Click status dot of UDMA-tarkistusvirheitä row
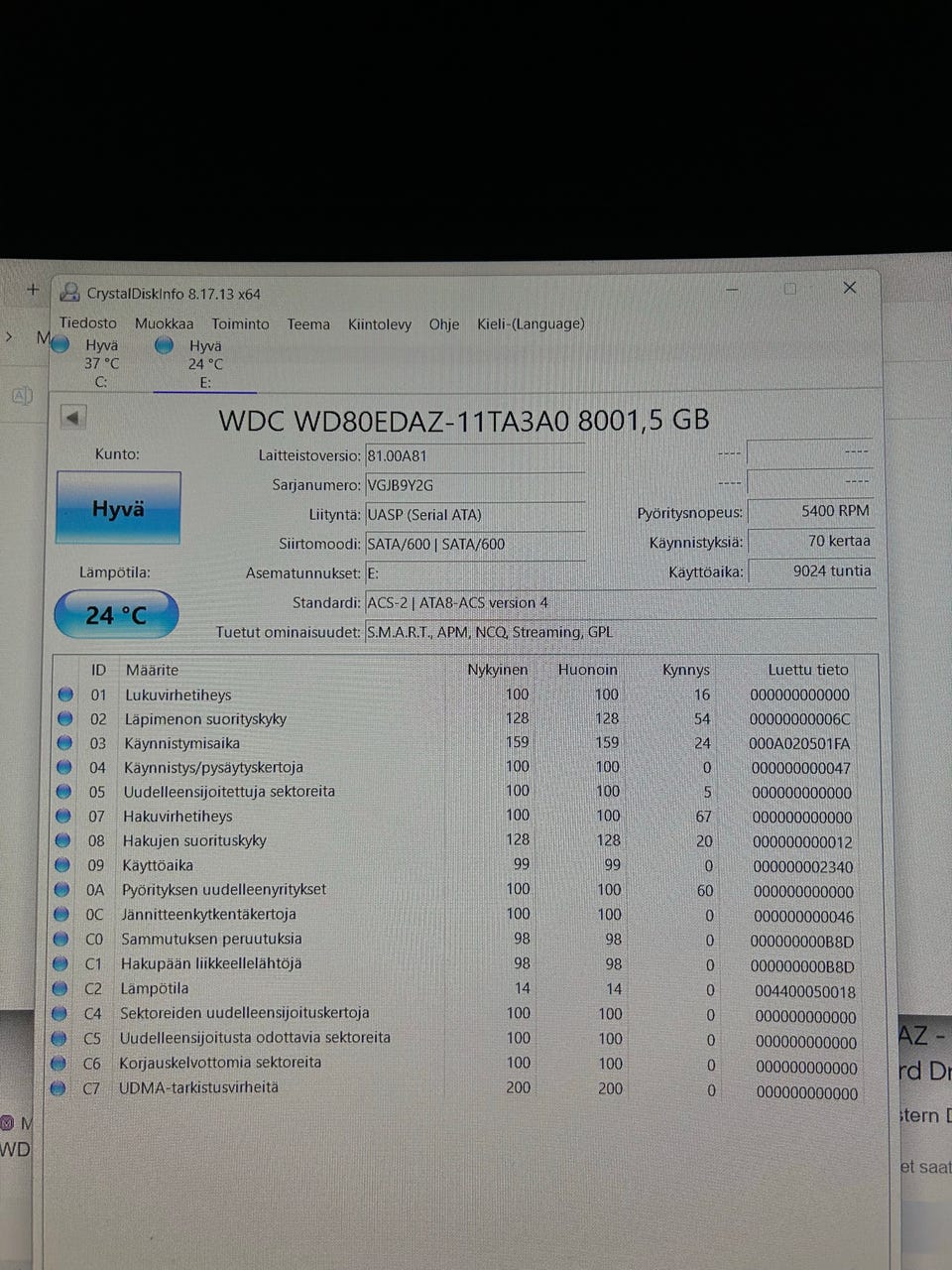 59,1087
